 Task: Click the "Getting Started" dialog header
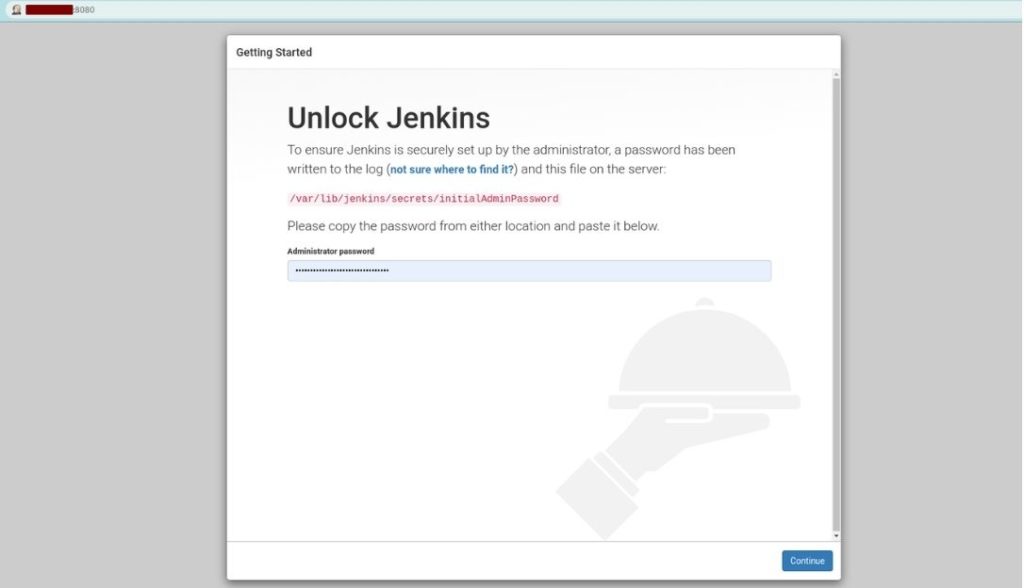point(271,52)
